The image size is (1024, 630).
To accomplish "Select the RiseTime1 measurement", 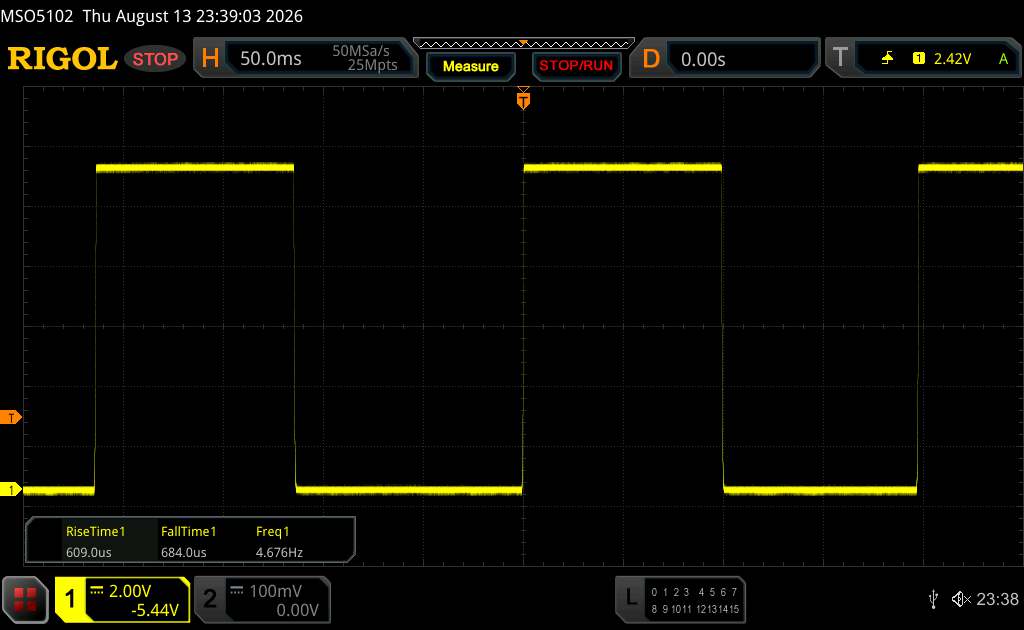I will click(x=95, y=531).
